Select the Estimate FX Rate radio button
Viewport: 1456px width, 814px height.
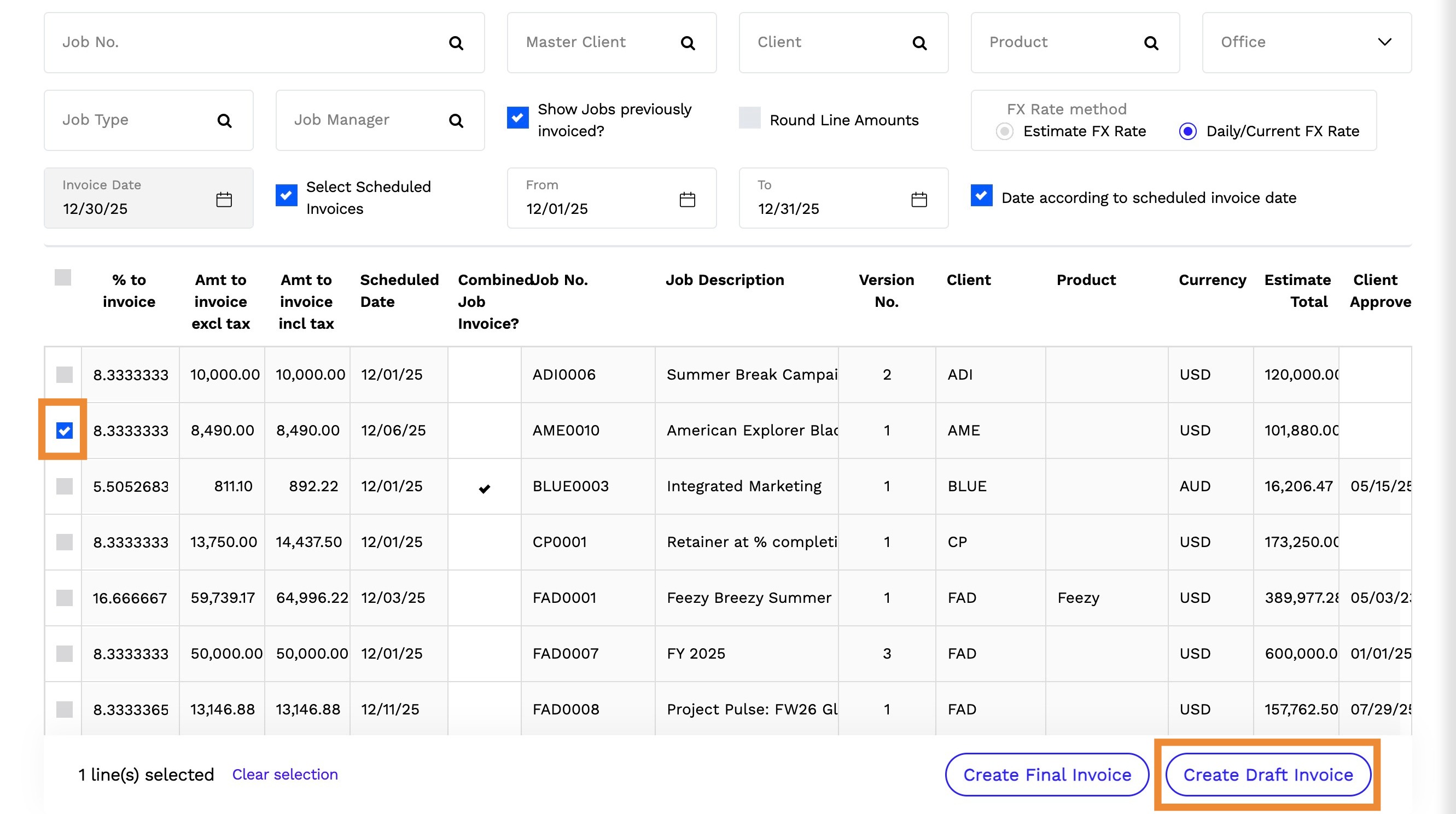[1004, 132]
